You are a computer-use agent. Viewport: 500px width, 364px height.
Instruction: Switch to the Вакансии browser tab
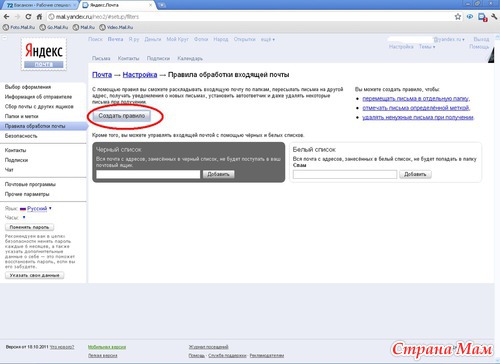pyautogui.click(x=39, y=5)
